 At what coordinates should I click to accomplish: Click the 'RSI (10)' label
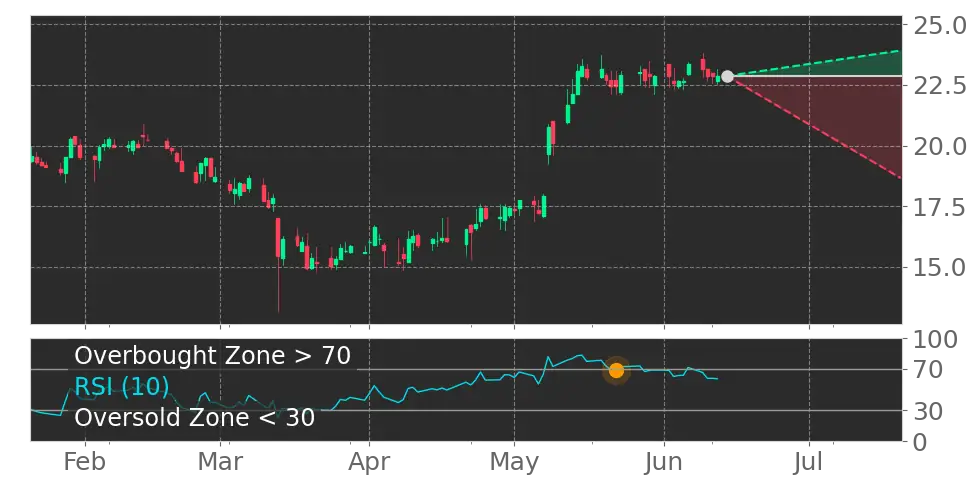(122, 387)
